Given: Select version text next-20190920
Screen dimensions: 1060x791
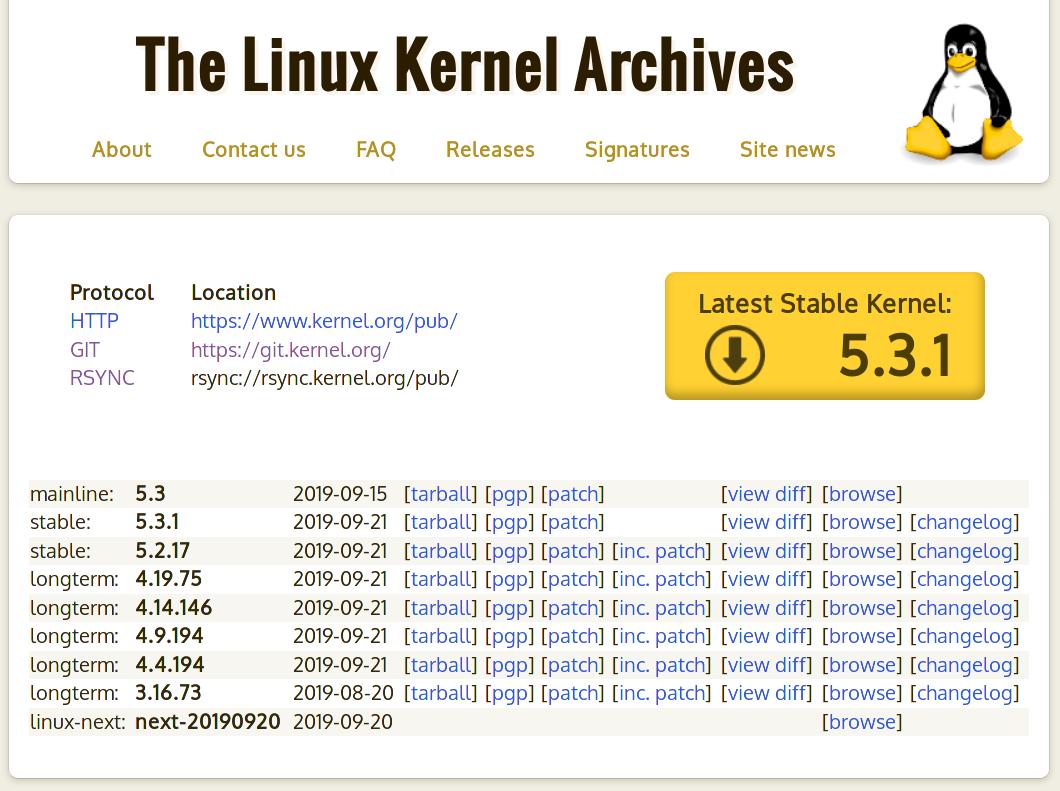Looking at the screenshot, I should point(208,722).
